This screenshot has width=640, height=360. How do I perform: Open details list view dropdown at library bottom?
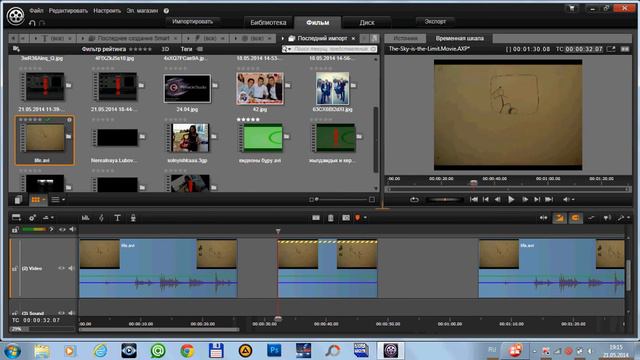coord(63,200)
